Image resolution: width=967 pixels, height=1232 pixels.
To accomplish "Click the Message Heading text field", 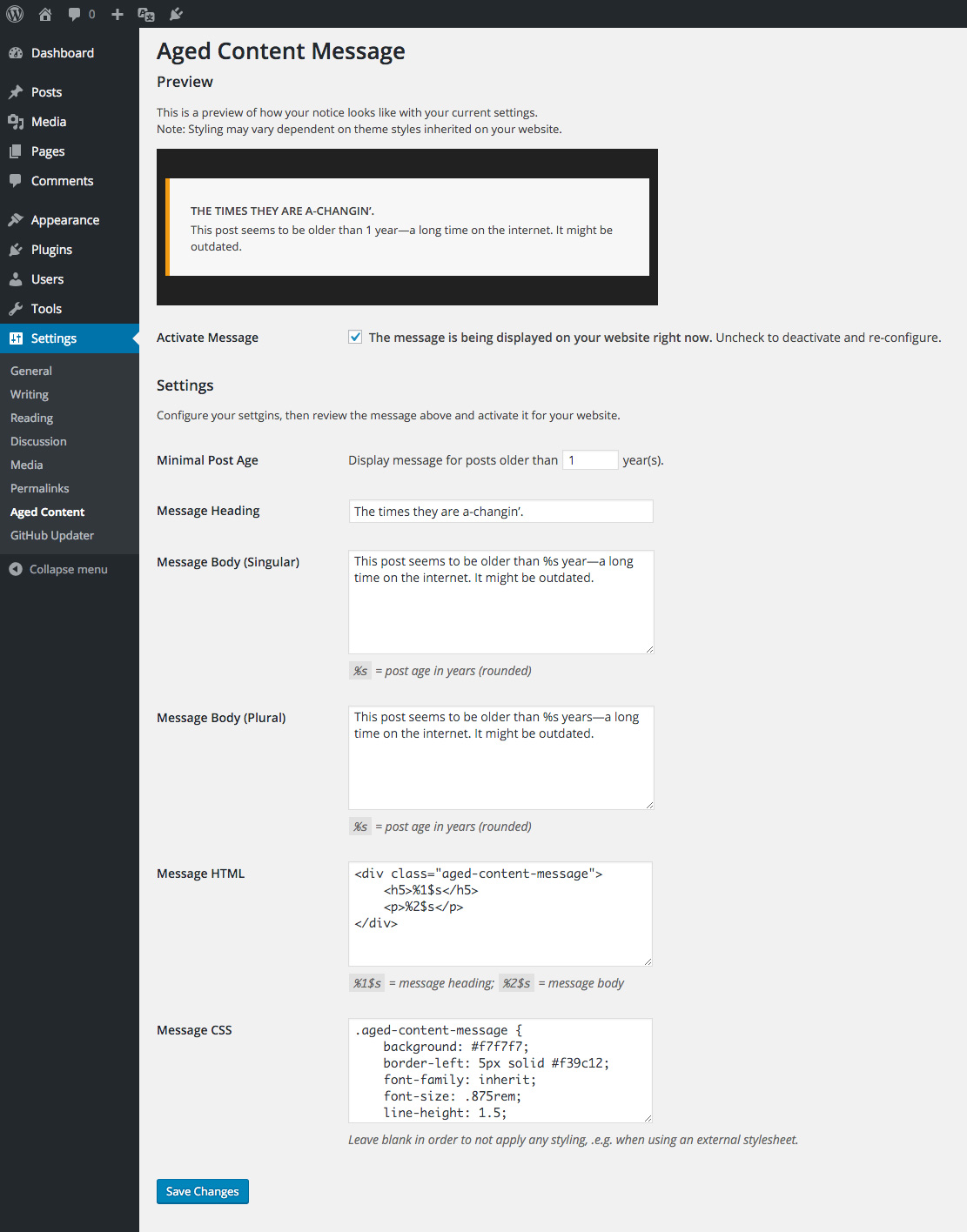I will point(500,511).
